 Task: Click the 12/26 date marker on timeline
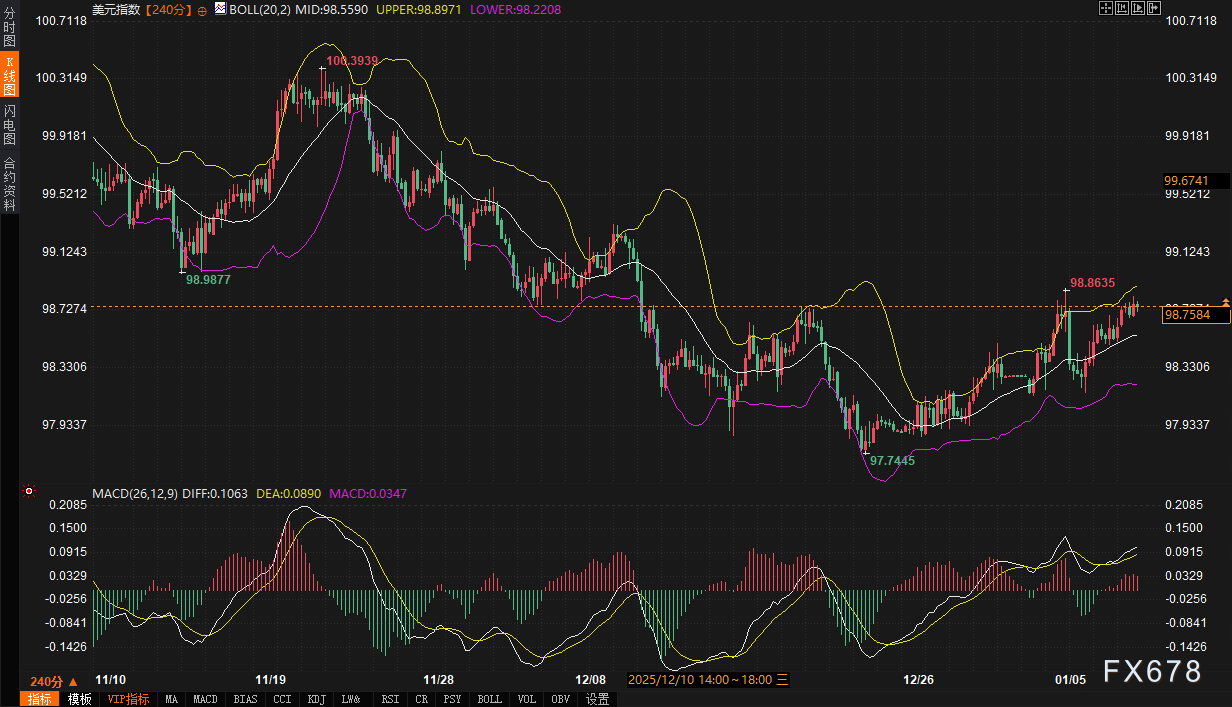pos(918,678)
